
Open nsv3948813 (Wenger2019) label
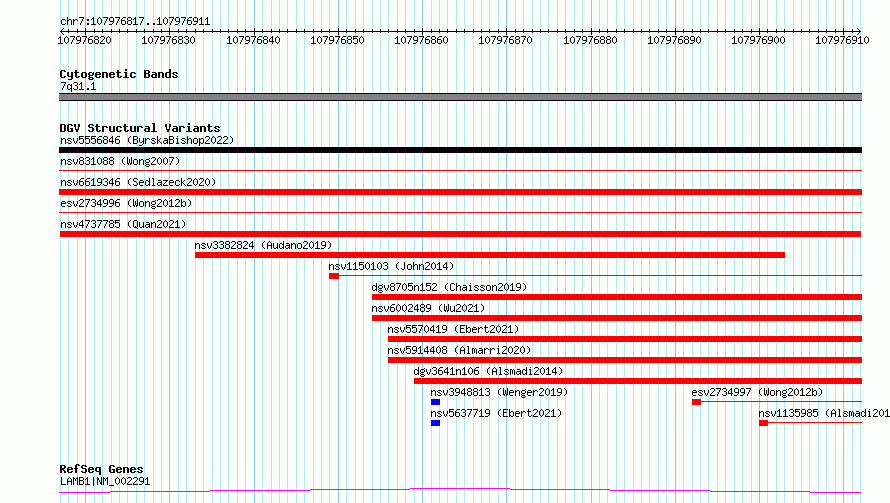(x=499, y=392)
